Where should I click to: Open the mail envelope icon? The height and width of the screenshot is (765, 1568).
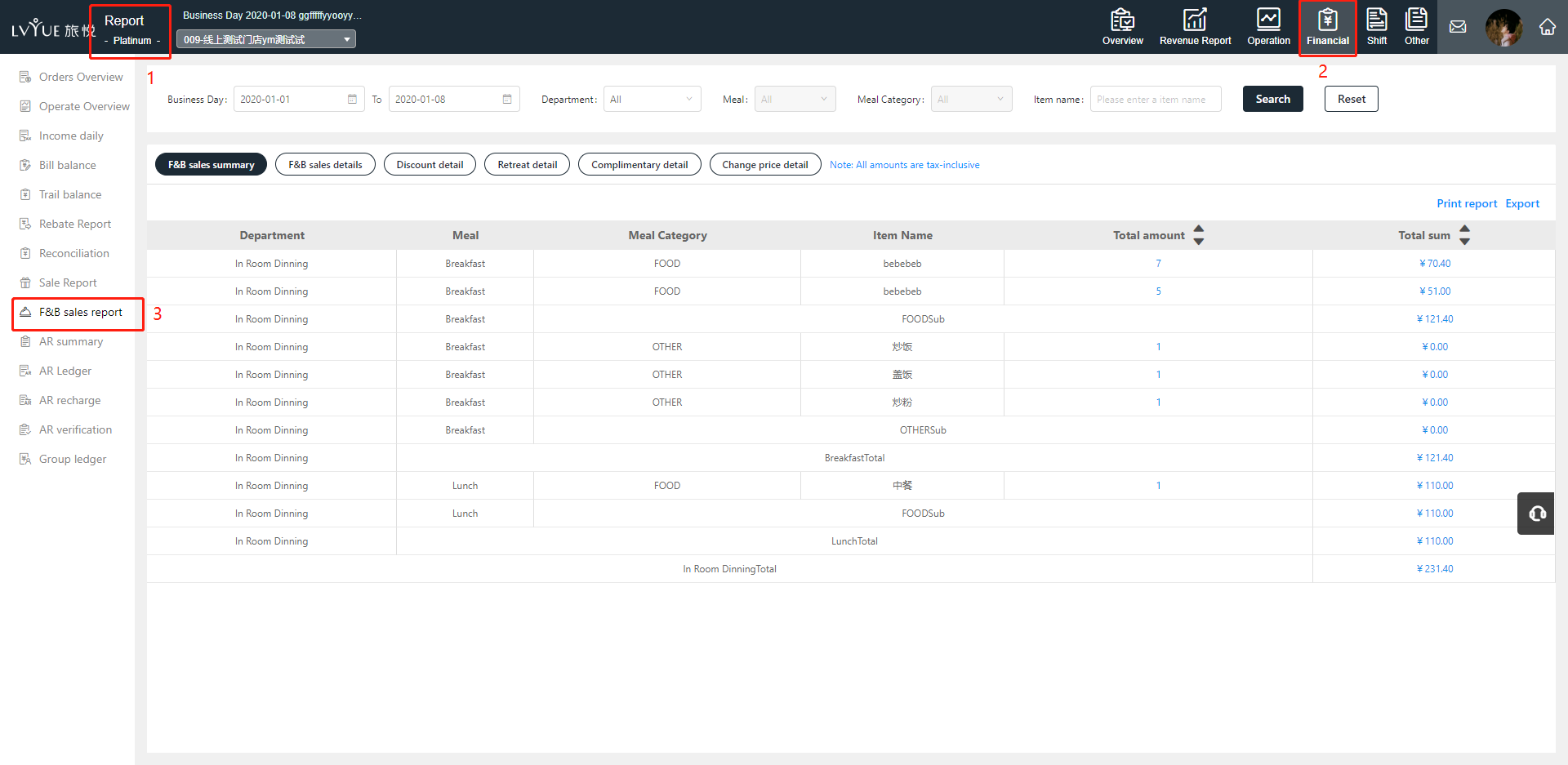pyautogui.click(x=1458, y=27)
